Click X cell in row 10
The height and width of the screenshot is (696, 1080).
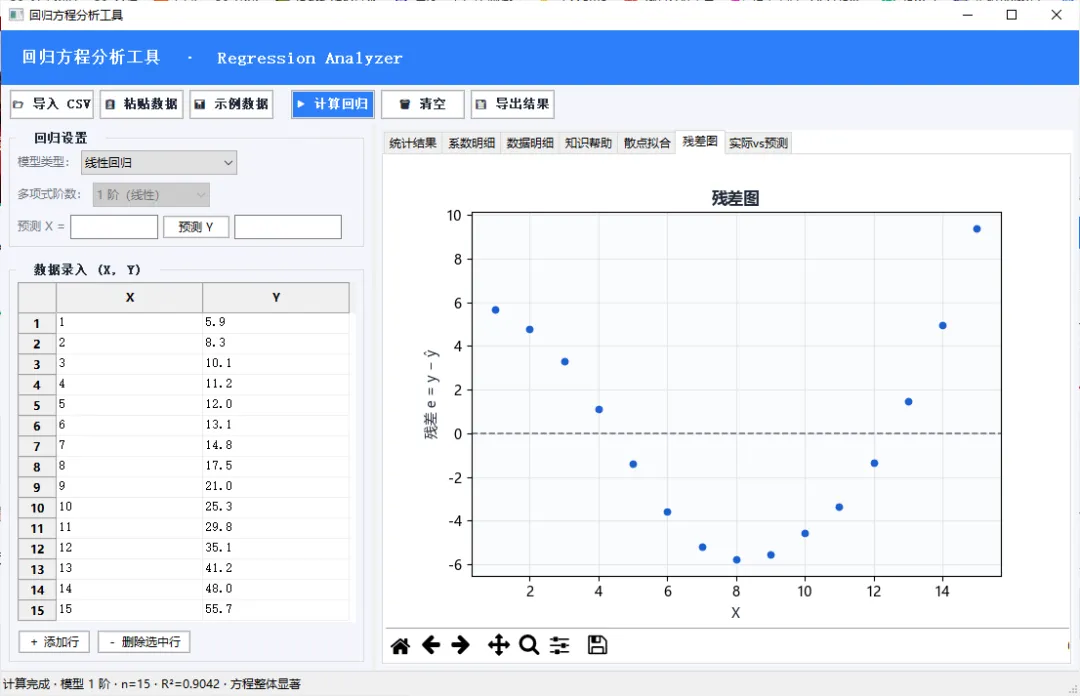129,507
